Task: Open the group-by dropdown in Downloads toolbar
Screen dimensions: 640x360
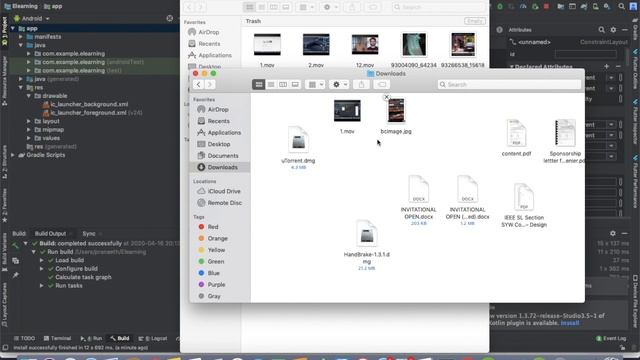Action: [315, 84]
